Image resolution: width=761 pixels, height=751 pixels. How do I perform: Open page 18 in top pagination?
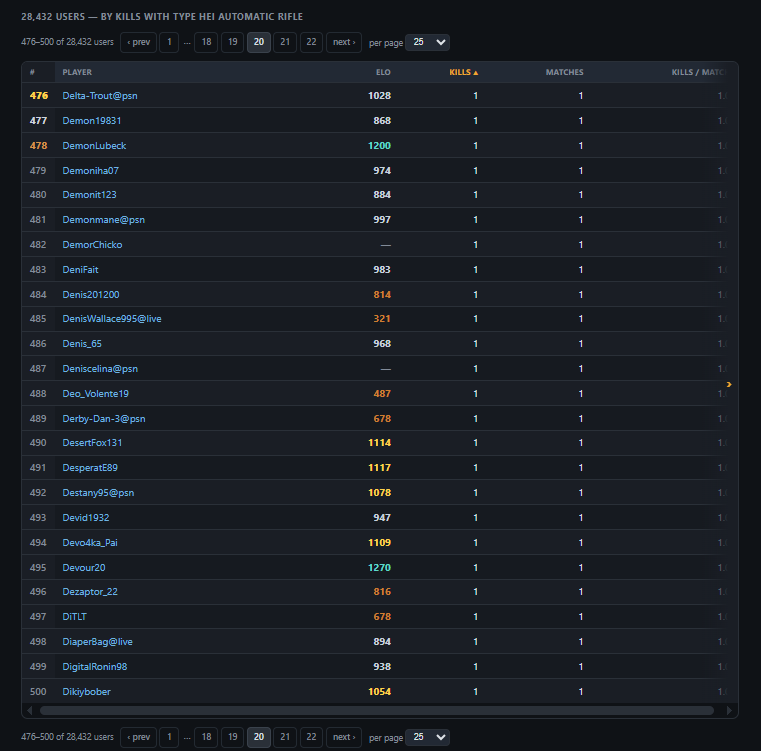click(206, 42)
